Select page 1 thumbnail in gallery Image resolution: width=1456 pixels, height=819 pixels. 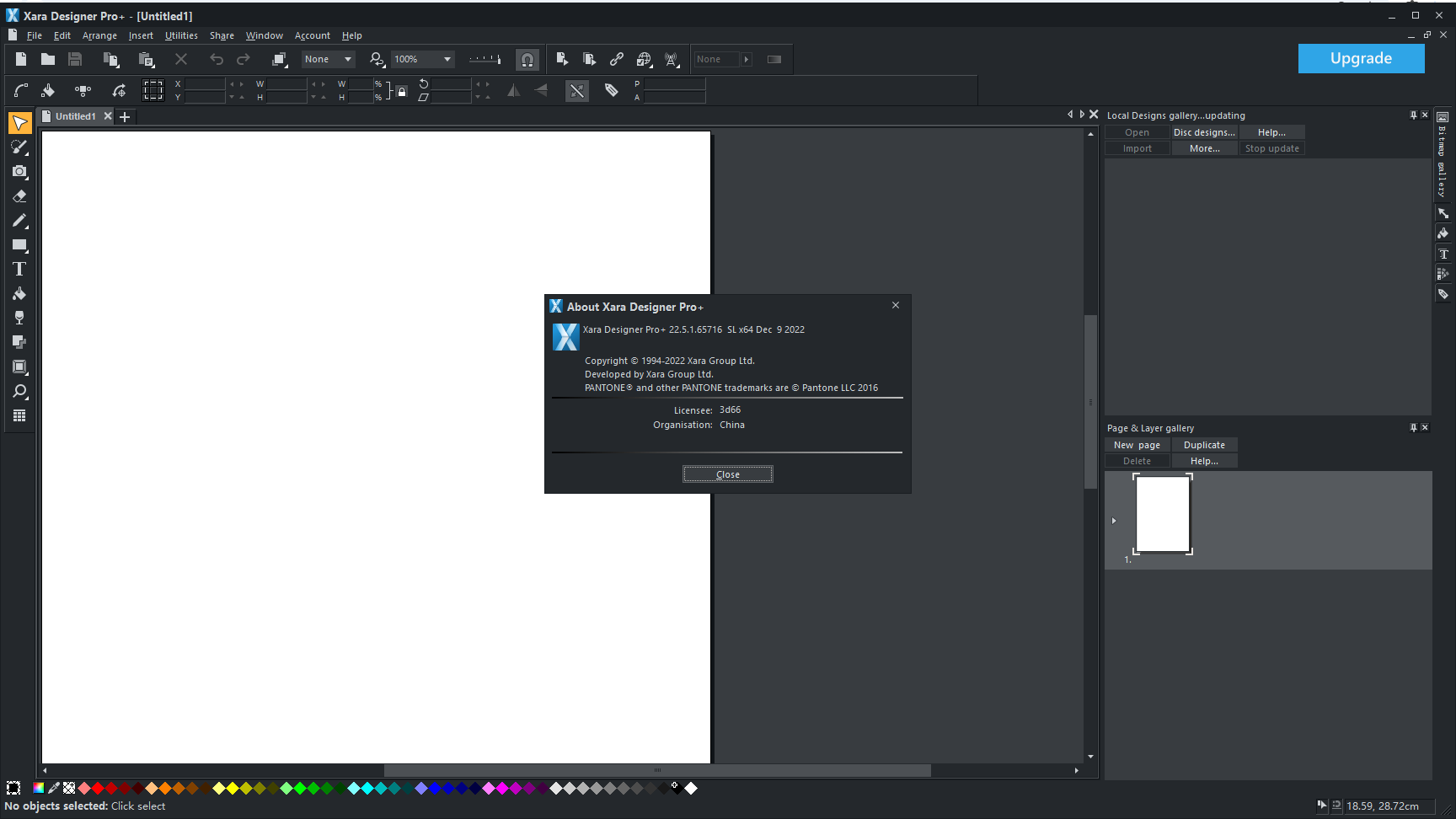(1163, 513)
